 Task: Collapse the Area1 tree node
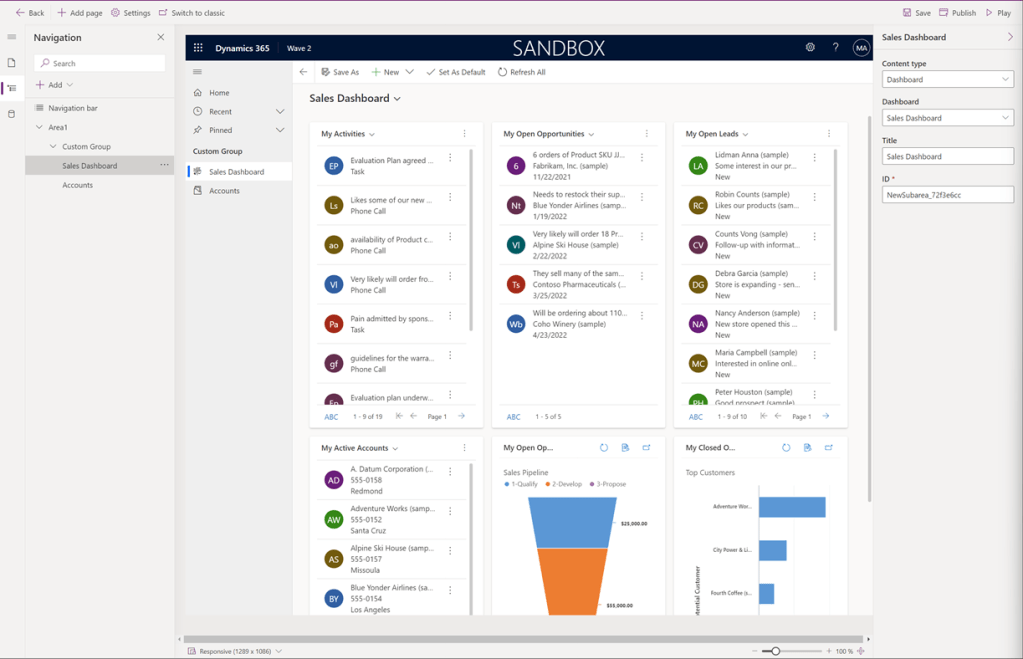click(39, 127)
